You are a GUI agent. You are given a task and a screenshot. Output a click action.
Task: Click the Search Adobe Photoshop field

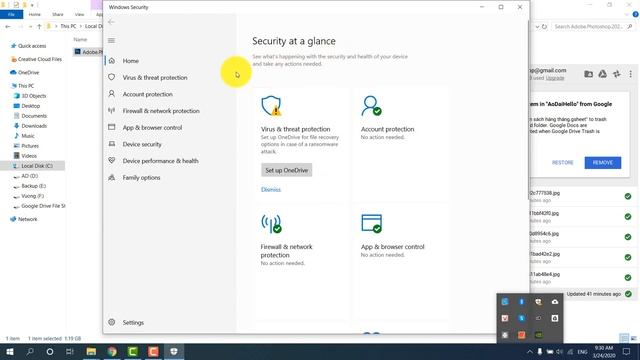(593, 27)
